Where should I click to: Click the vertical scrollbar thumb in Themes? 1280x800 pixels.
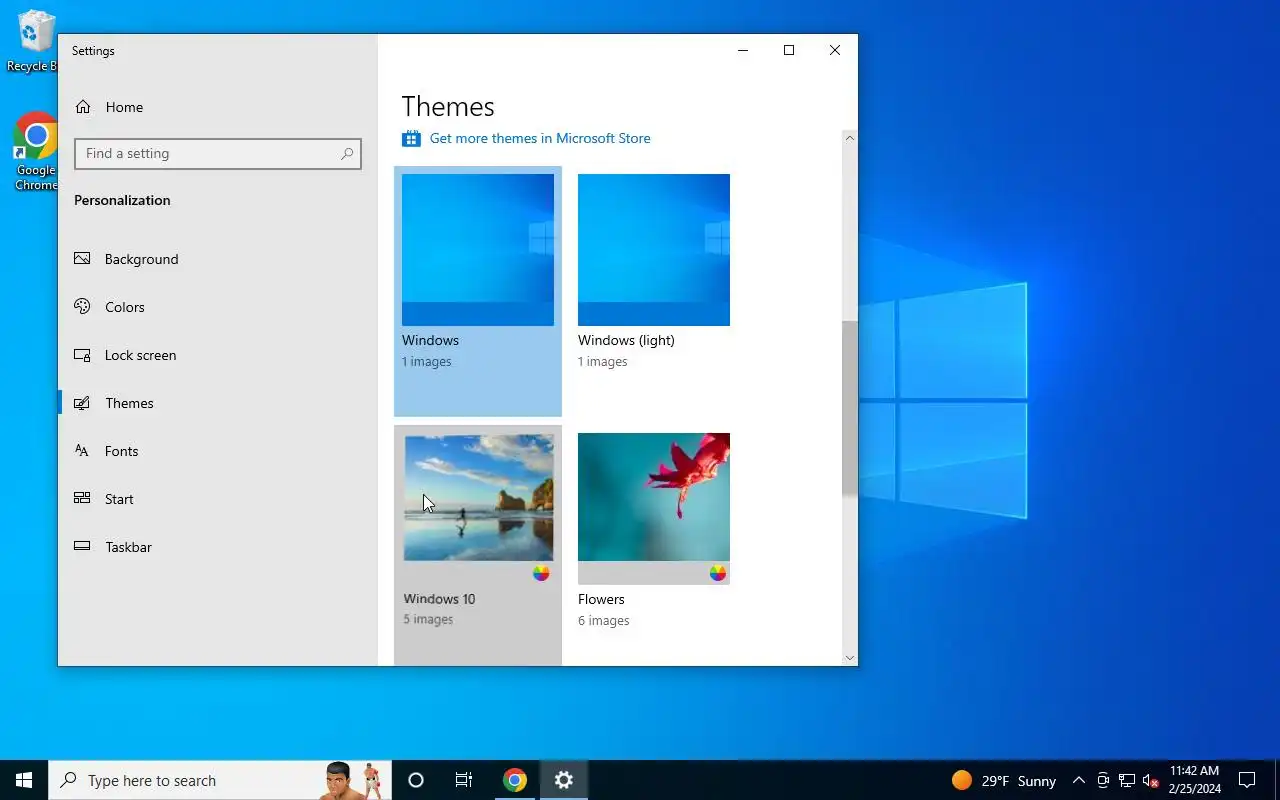pyautogui.click(x=850, y=408)
